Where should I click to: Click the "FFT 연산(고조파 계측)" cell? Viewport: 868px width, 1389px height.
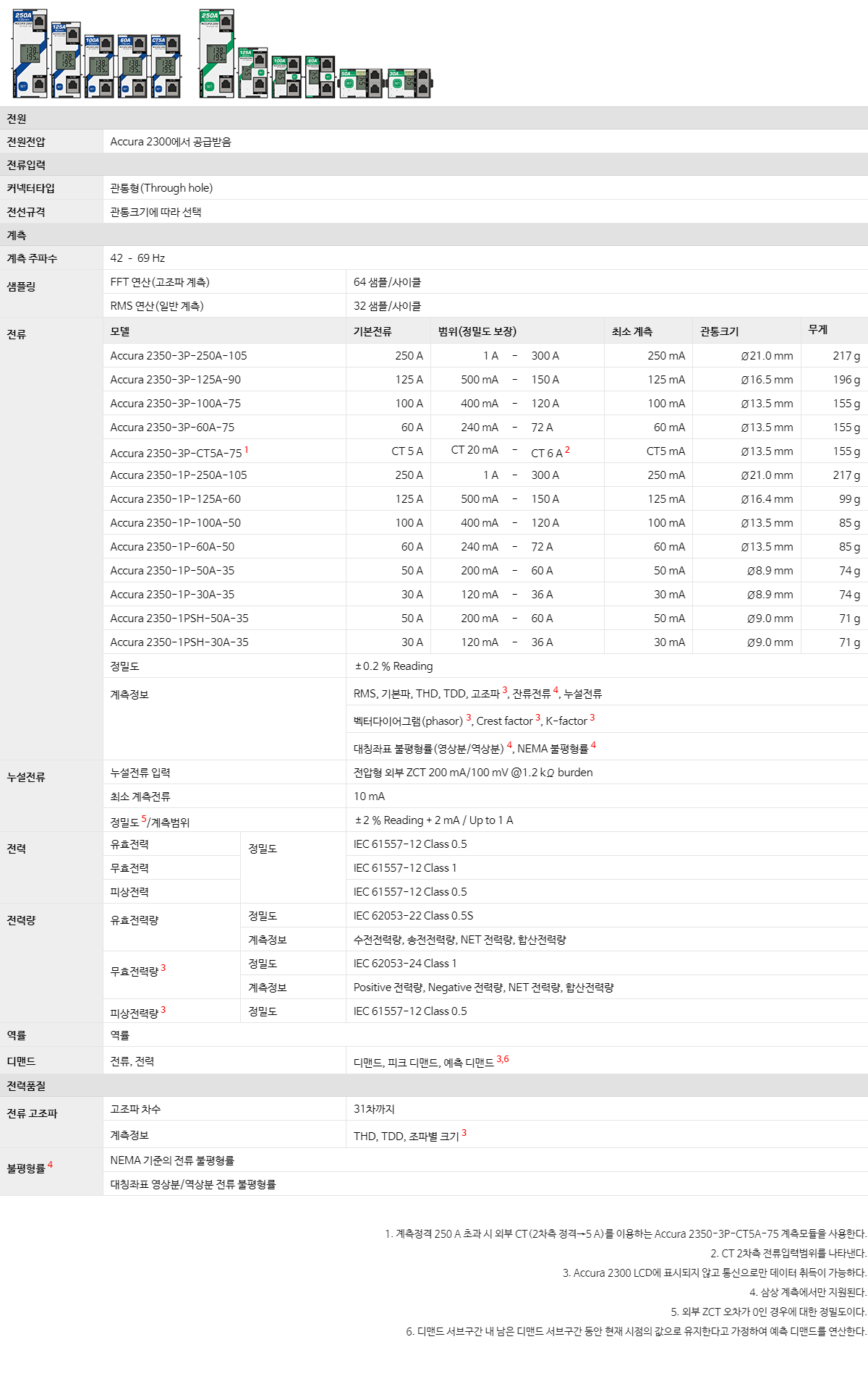160,282
